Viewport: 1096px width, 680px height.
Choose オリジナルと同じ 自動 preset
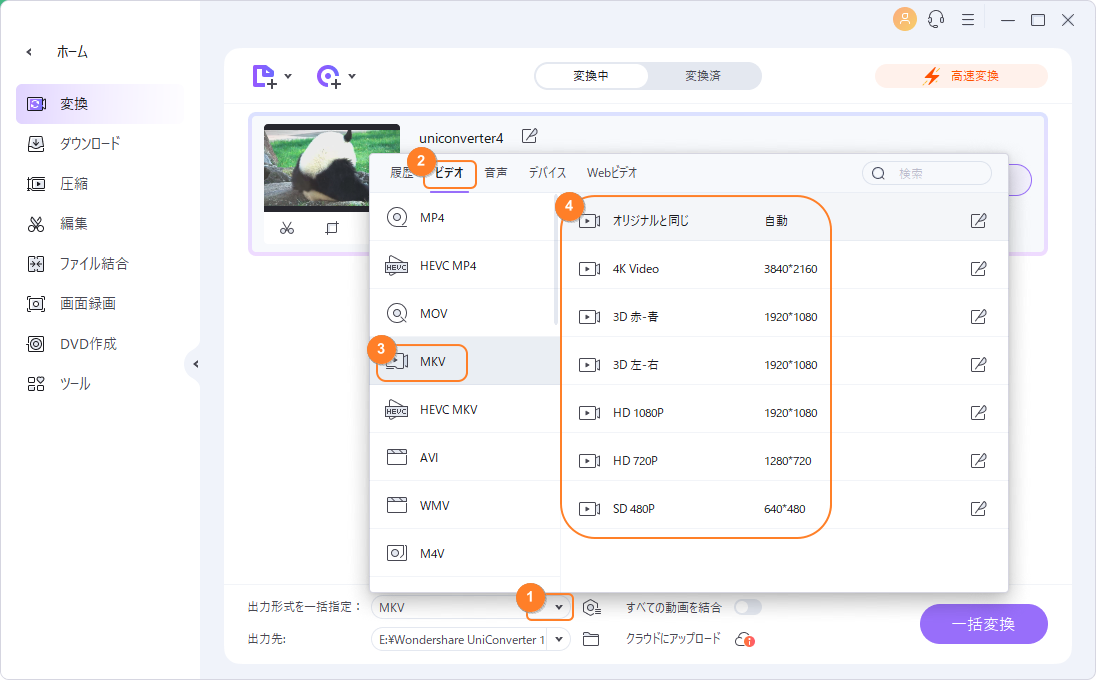[x=784, y=221]
